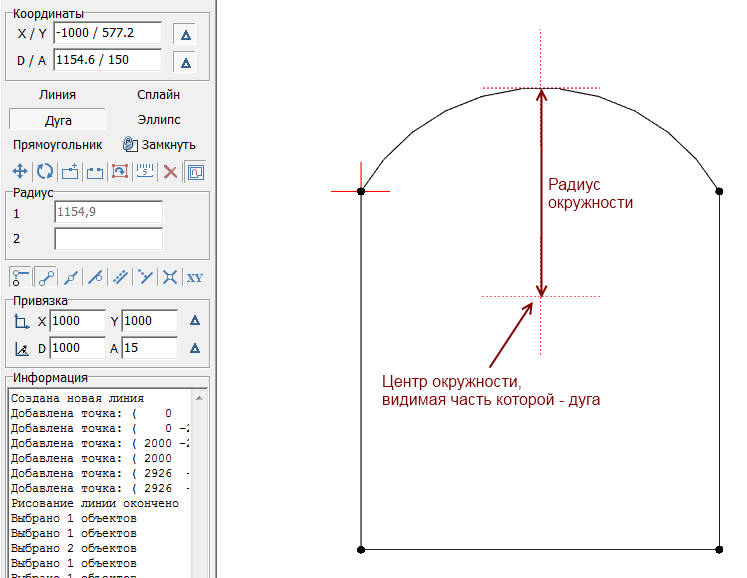Viewport: 747px width, 578px height.
Task: Click the triangle button beside X / Y field
Action: 185,35
